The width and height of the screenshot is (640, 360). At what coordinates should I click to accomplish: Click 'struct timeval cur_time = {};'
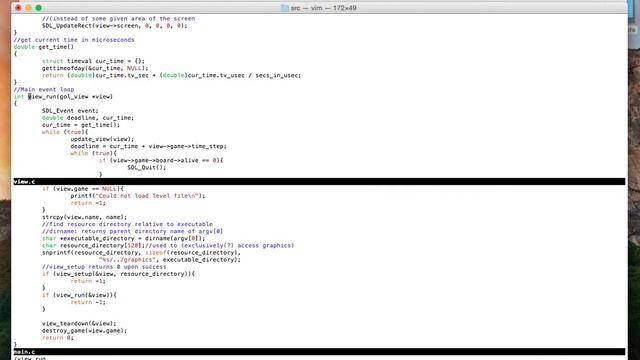pos(93,61)
